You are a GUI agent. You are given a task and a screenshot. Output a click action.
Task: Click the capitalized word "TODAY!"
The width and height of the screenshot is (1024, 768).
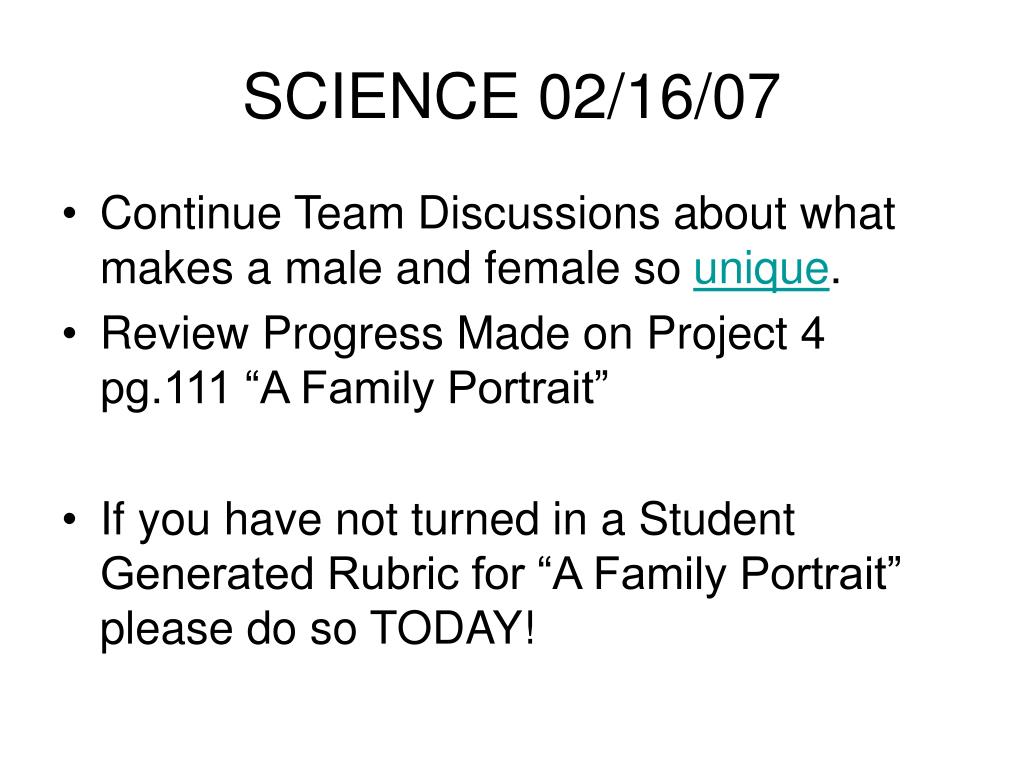click(453, 628)
